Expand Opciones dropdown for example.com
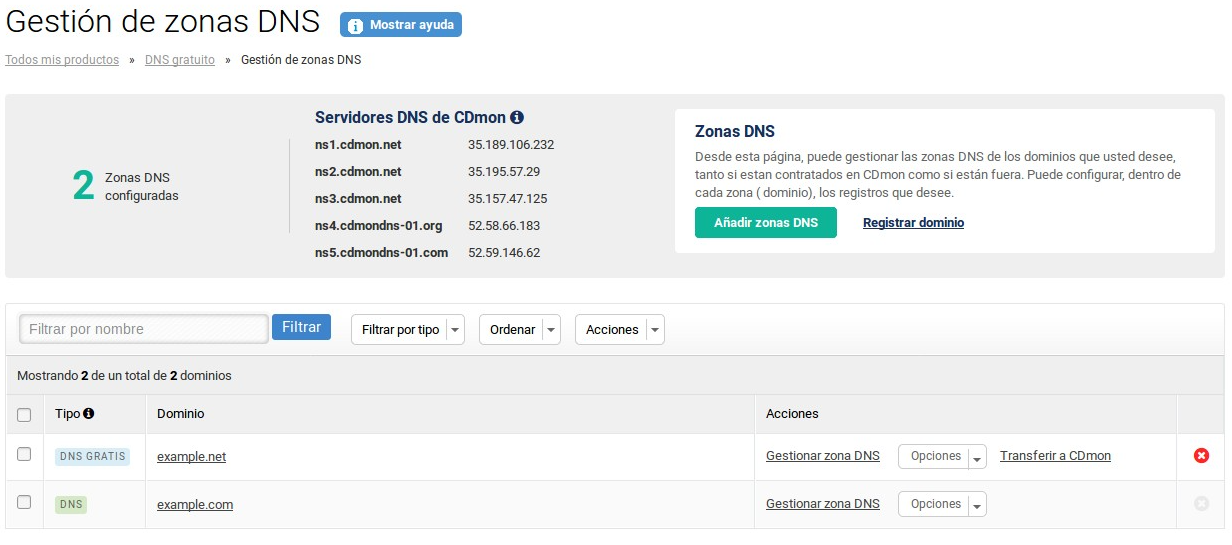The image size is (1232, 545). [941, 504]
